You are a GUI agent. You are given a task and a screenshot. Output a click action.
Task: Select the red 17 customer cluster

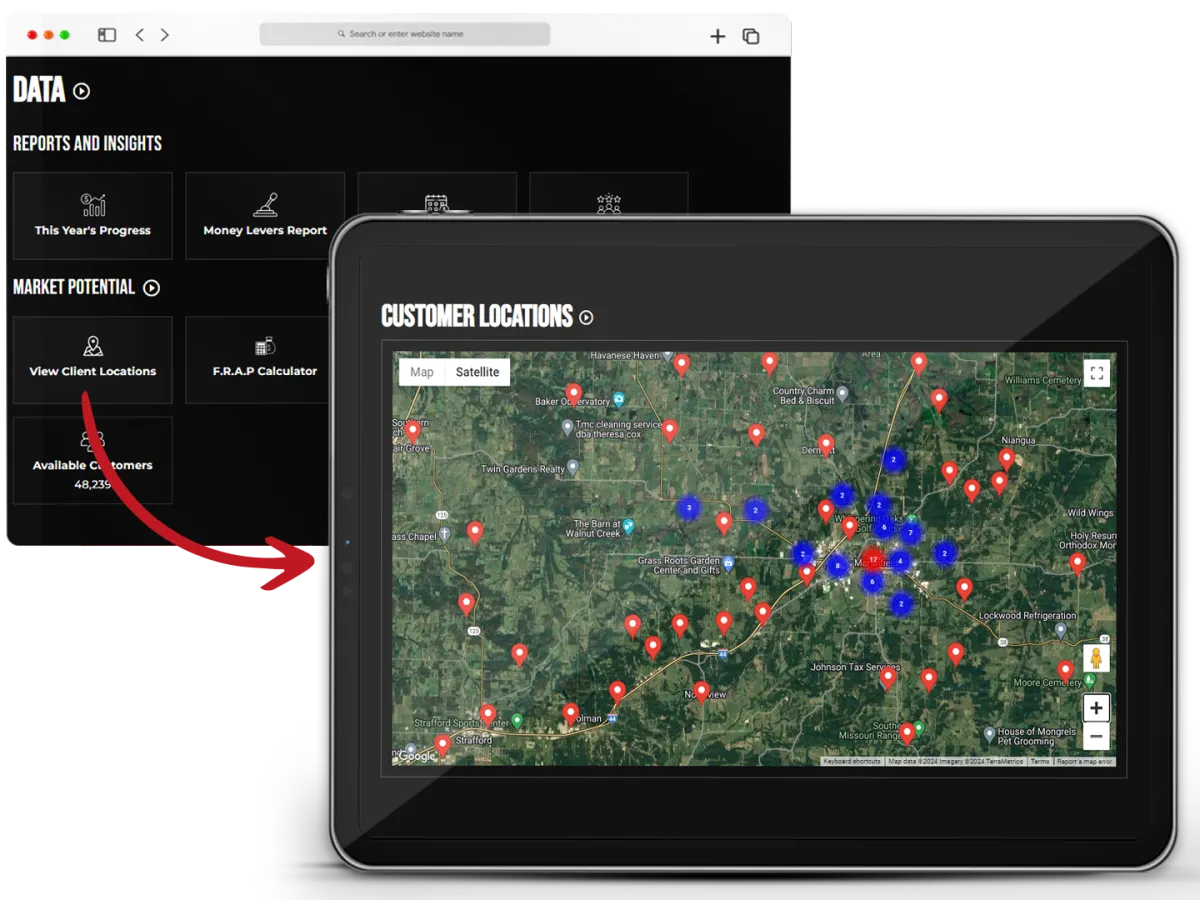873,558
